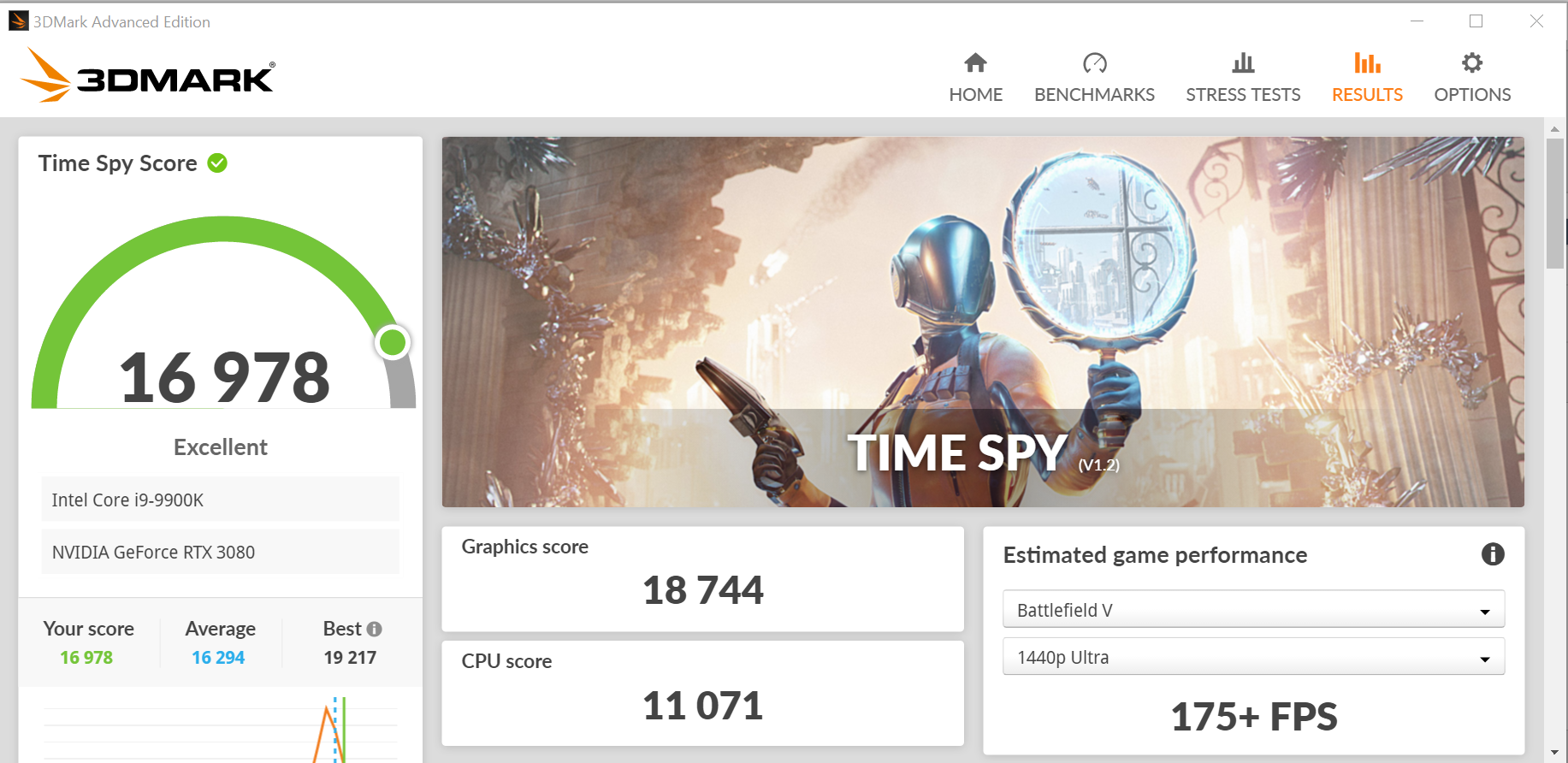Open Estimated game performance info icon
1568x763 pixels.
pyautogui.click(x=1493, y=554)
